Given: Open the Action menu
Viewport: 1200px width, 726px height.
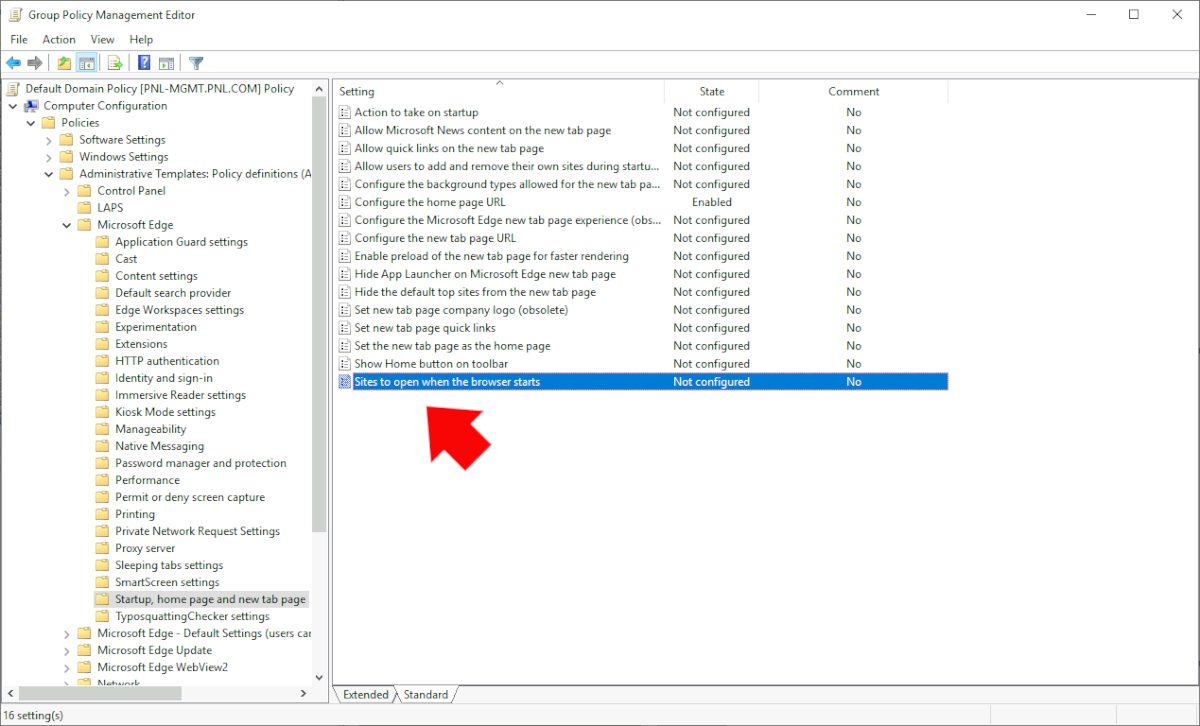Looking at the screenshot, I should tap(58, 39).
